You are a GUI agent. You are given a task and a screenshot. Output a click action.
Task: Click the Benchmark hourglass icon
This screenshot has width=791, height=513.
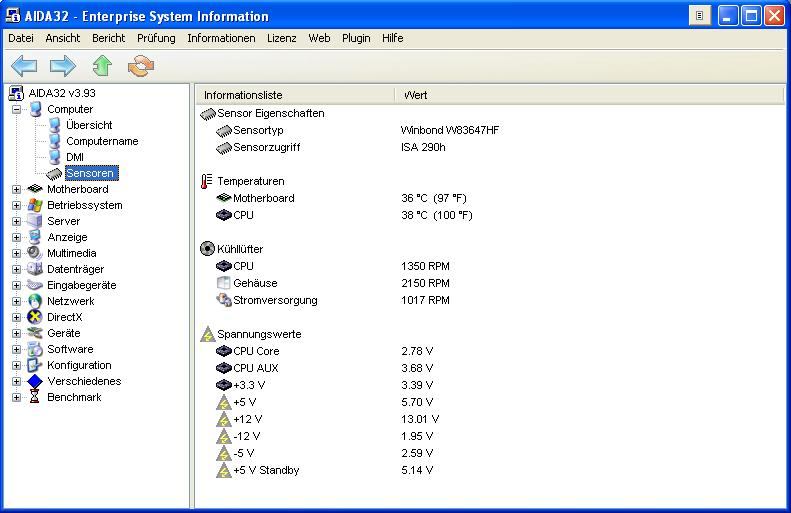coord(35,397)
